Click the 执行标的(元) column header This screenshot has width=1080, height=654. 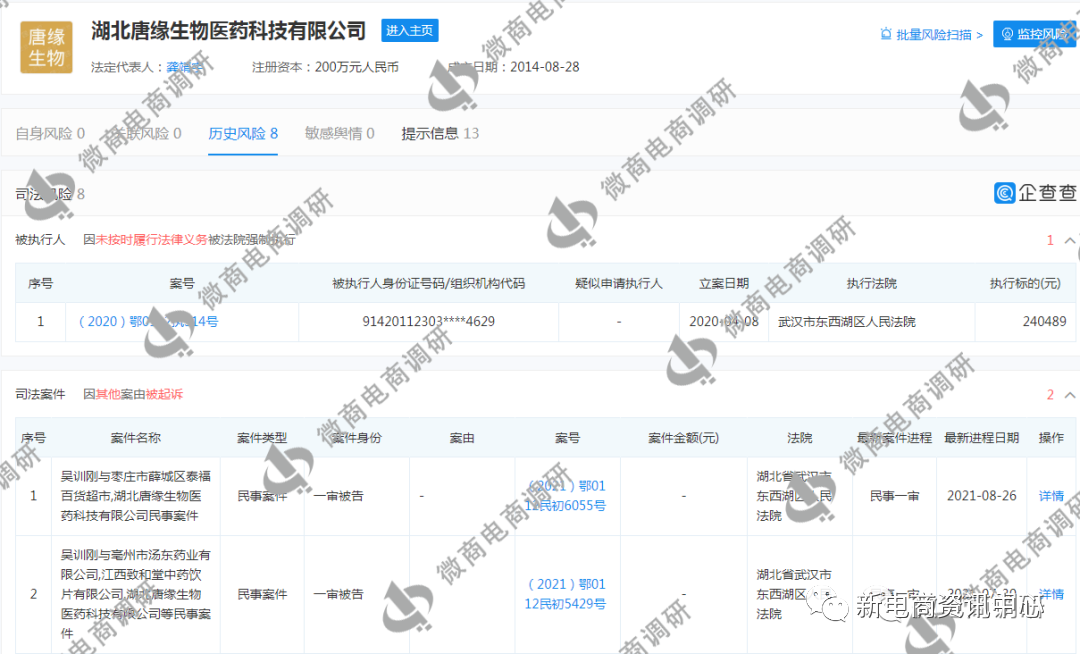pyautogui.click(x=1025, y=283)
